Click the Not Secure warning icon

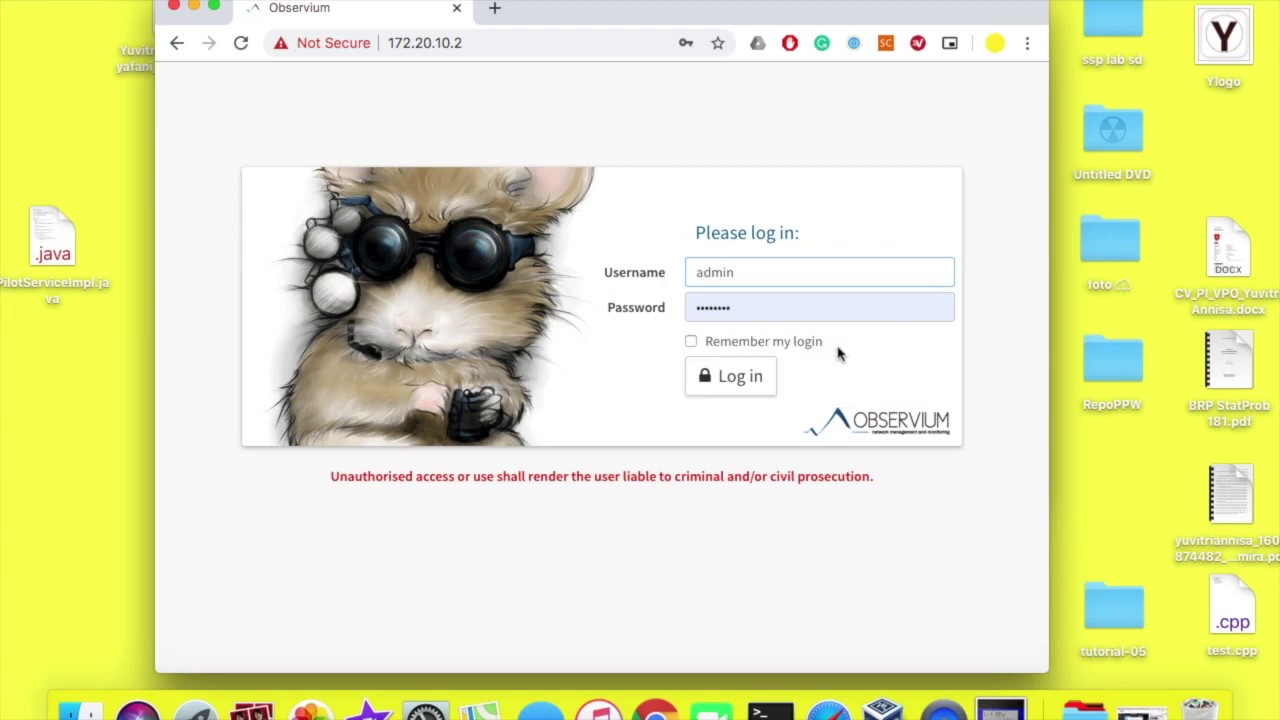tap(281, 43)
